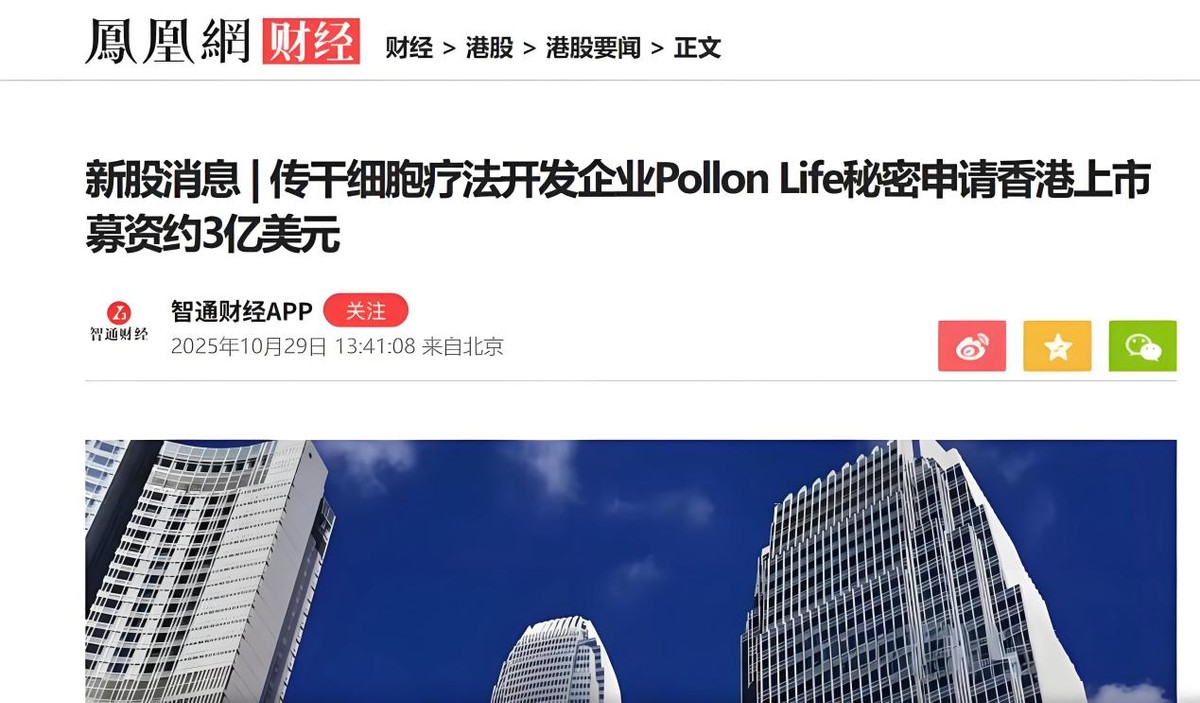Image resolution: width=1200 pixels, height=703 pixels.
Task: Click the arrow before 正文
Action: [x=657, y=48]
